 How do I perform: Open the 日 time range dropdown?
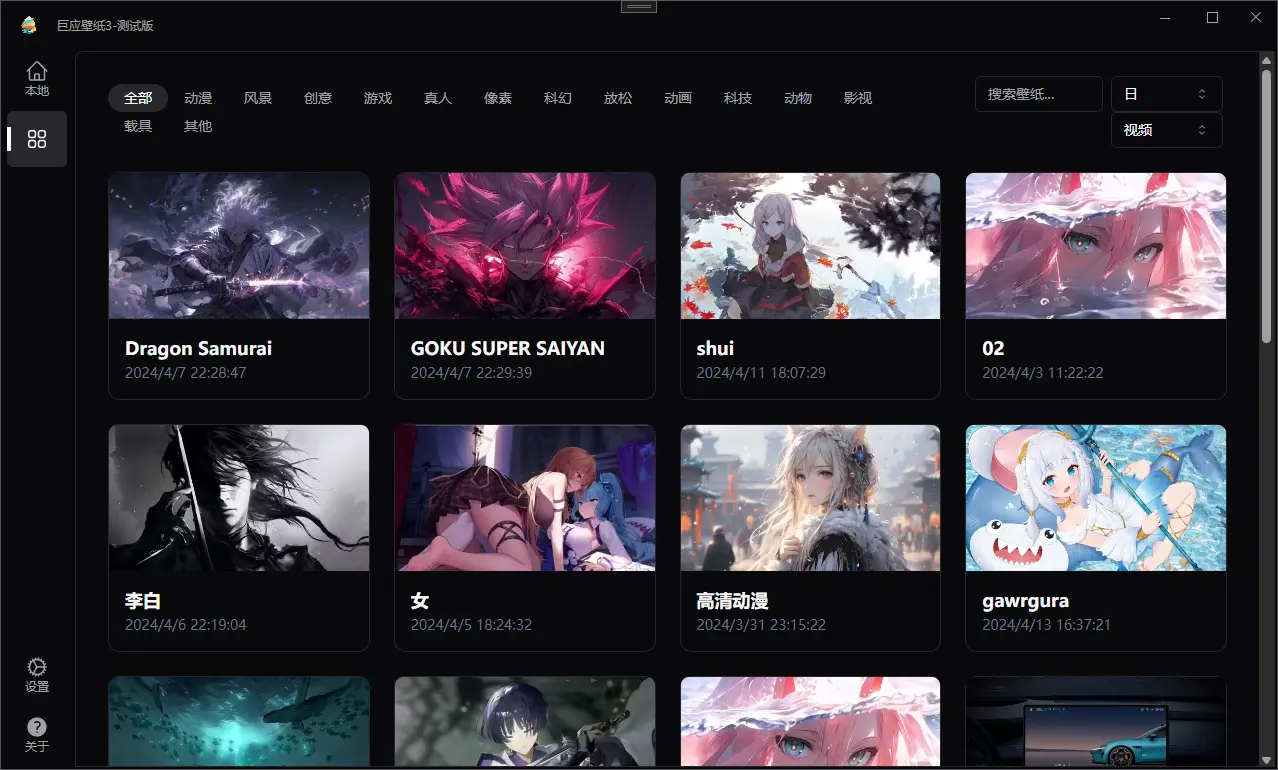(x=1167, y=94)
